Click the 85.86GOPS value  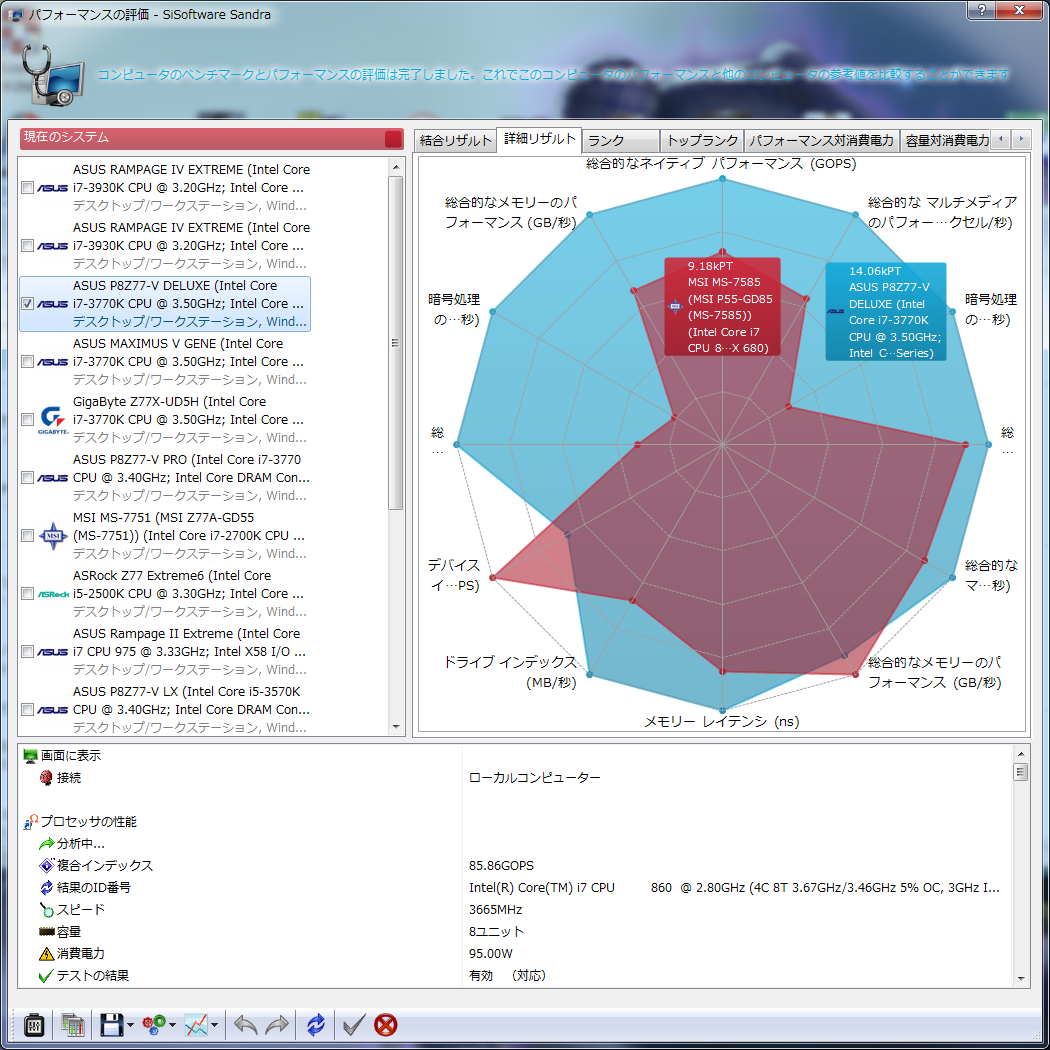[x=501, y=866]
